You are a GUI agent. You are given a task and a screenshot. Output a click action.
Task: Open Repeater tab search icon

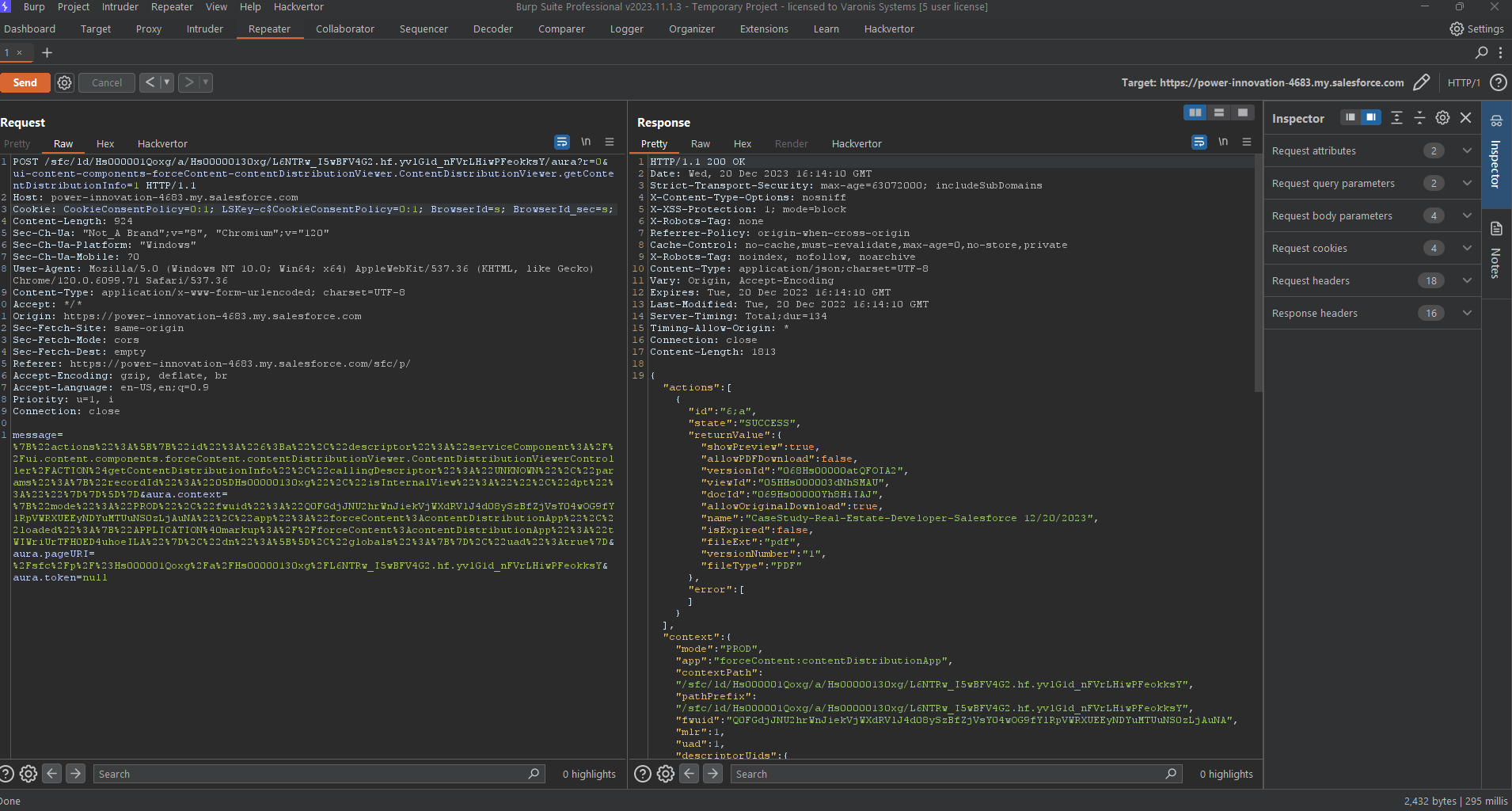point(1482,52)
